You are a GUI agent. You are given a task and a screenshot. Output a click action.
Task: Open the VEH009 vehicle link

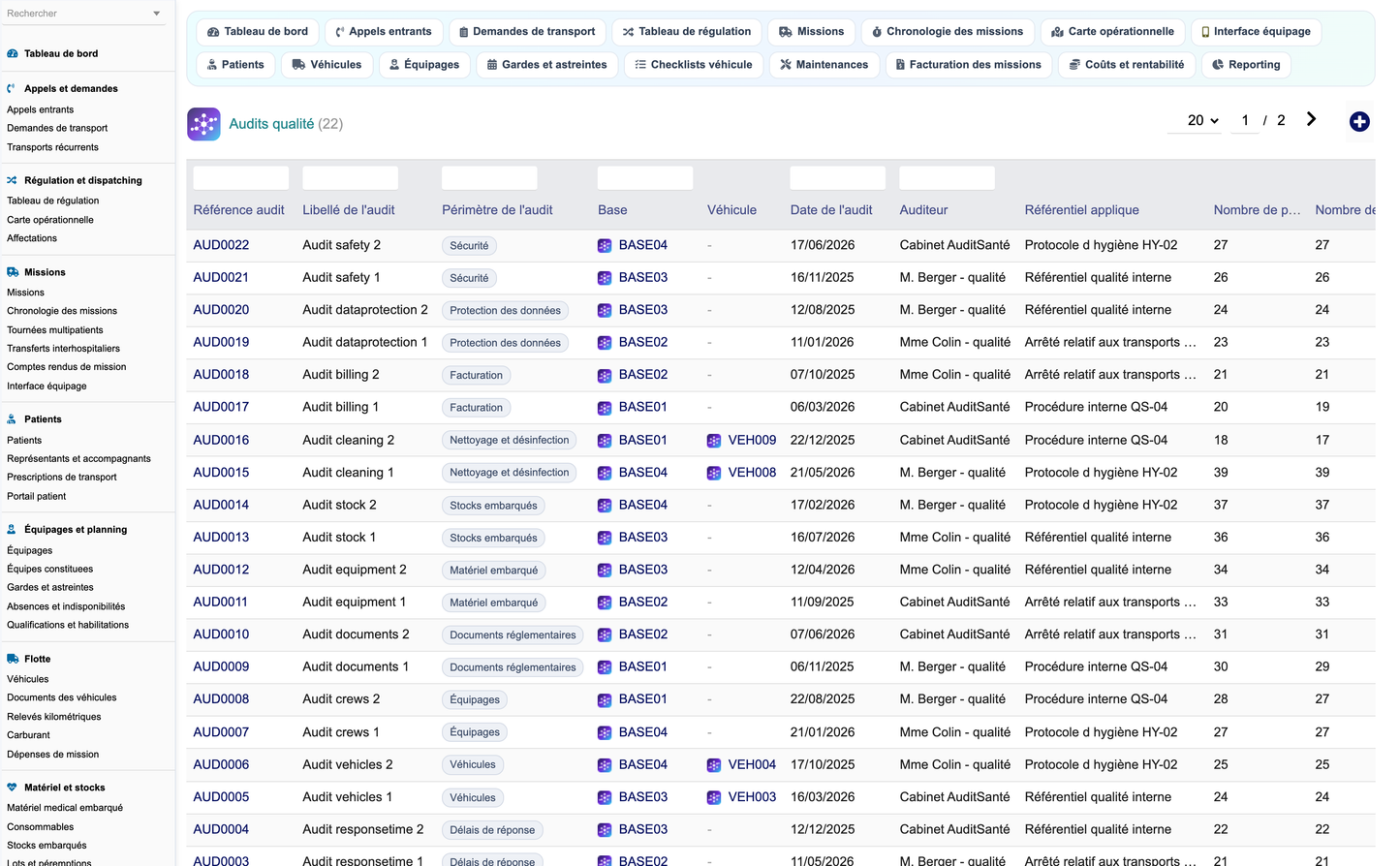pyautogui.click(x=752, y=440)
